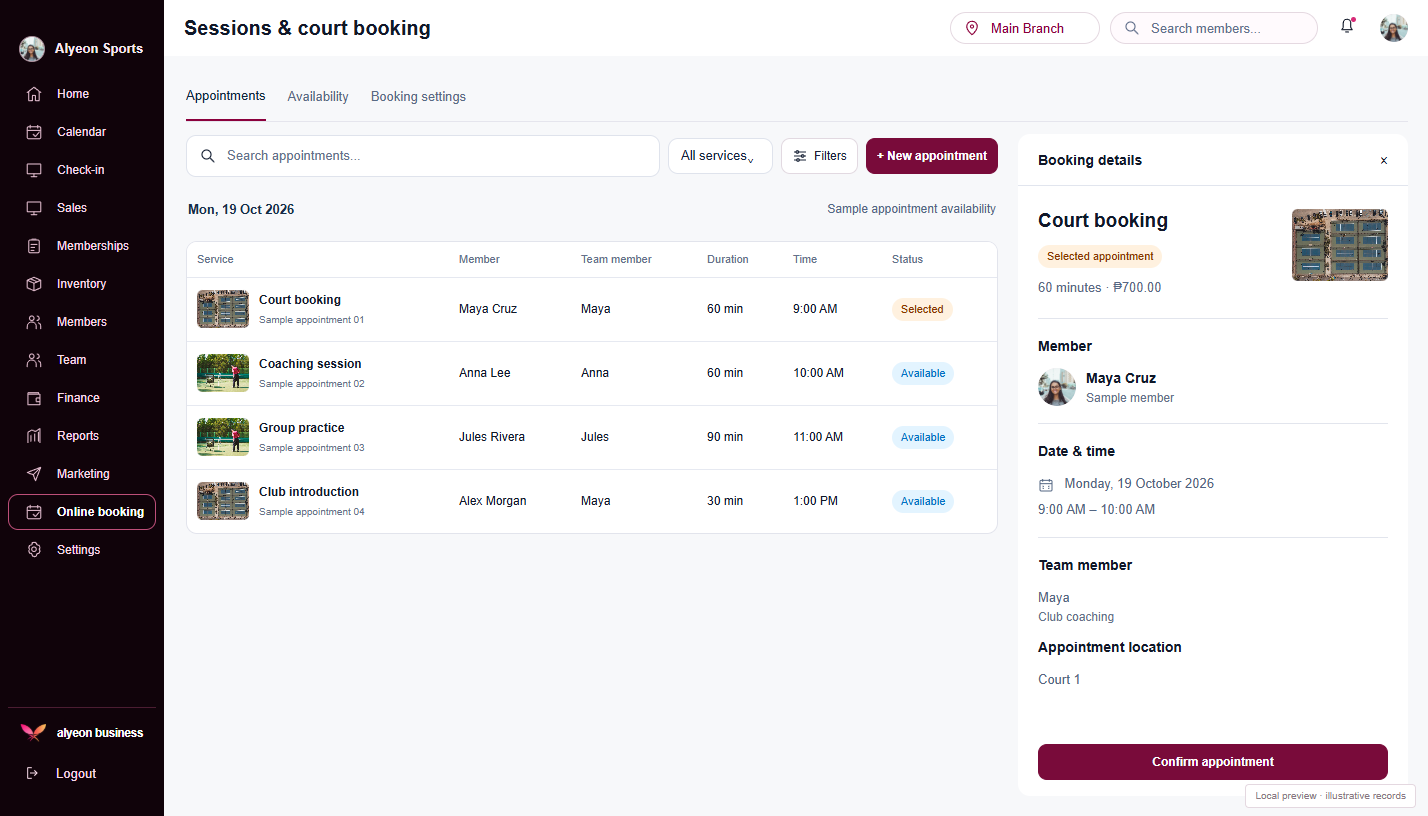The image size is (1428, 816).
Task: Open the notifications bell icon
Action: point(1347,27)
